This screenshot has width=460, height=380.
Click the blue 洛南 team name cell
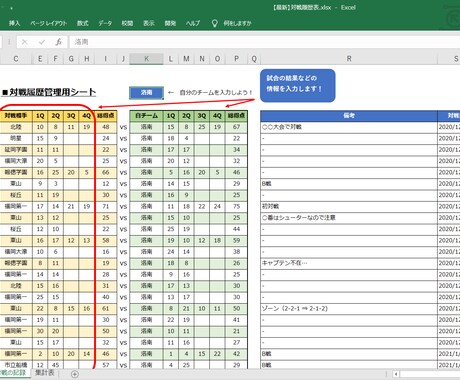point(146,93)
